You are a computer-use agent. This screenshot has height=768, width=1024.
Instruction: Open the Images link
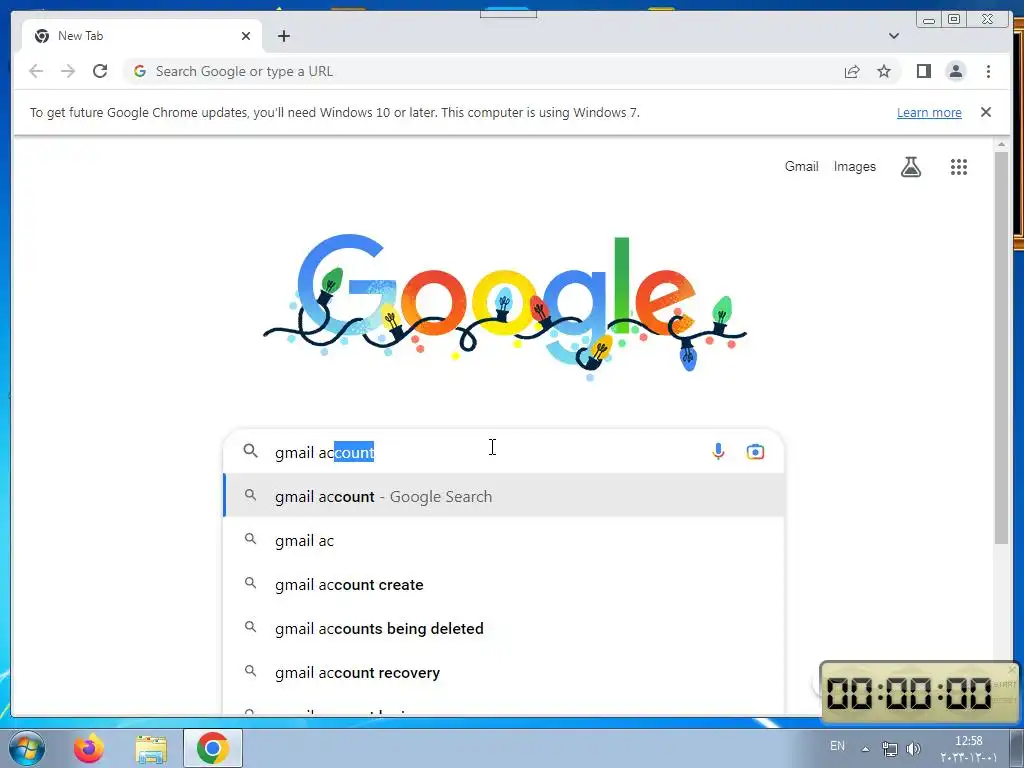click(854, 167)
